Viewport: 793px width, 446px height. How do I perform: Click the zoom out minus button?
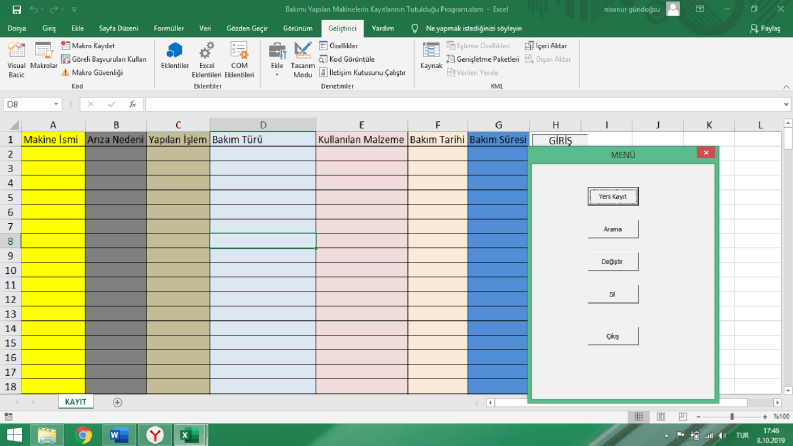coord(698,417)
